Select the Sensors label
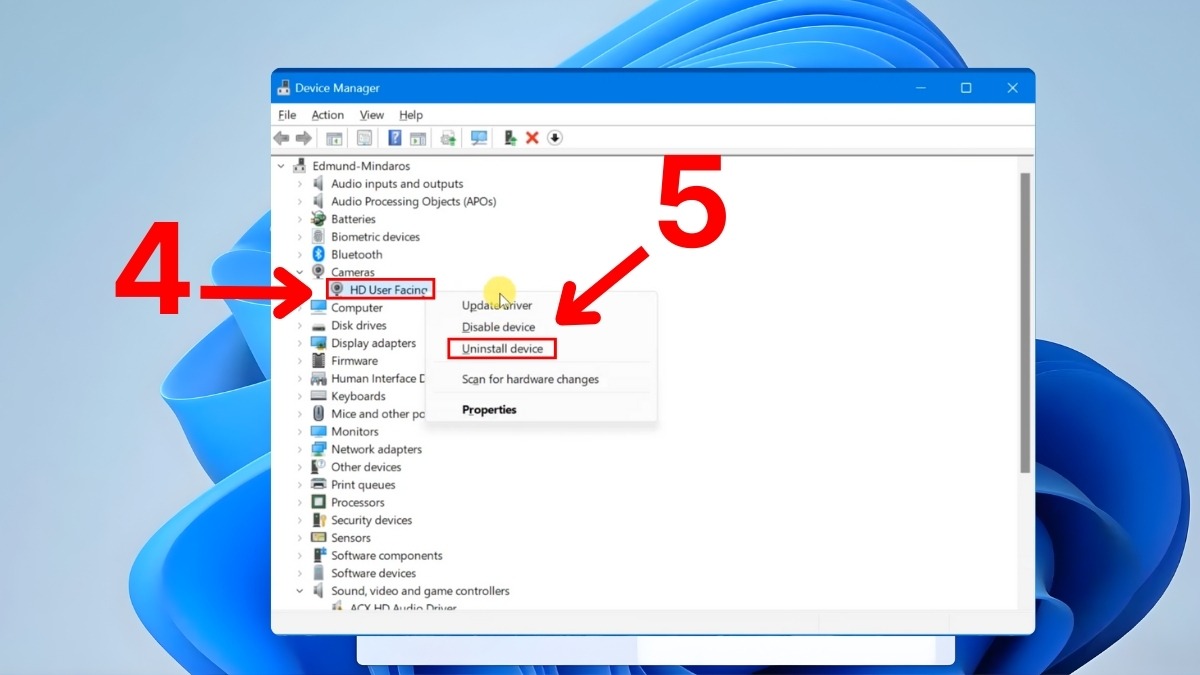The image size is (1200, 675). point(351,538)
